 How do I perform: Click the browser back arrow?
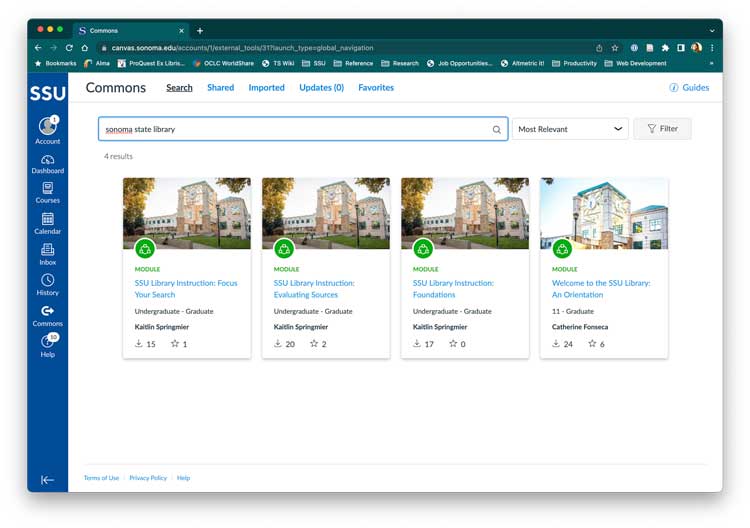tap(38, 48)
